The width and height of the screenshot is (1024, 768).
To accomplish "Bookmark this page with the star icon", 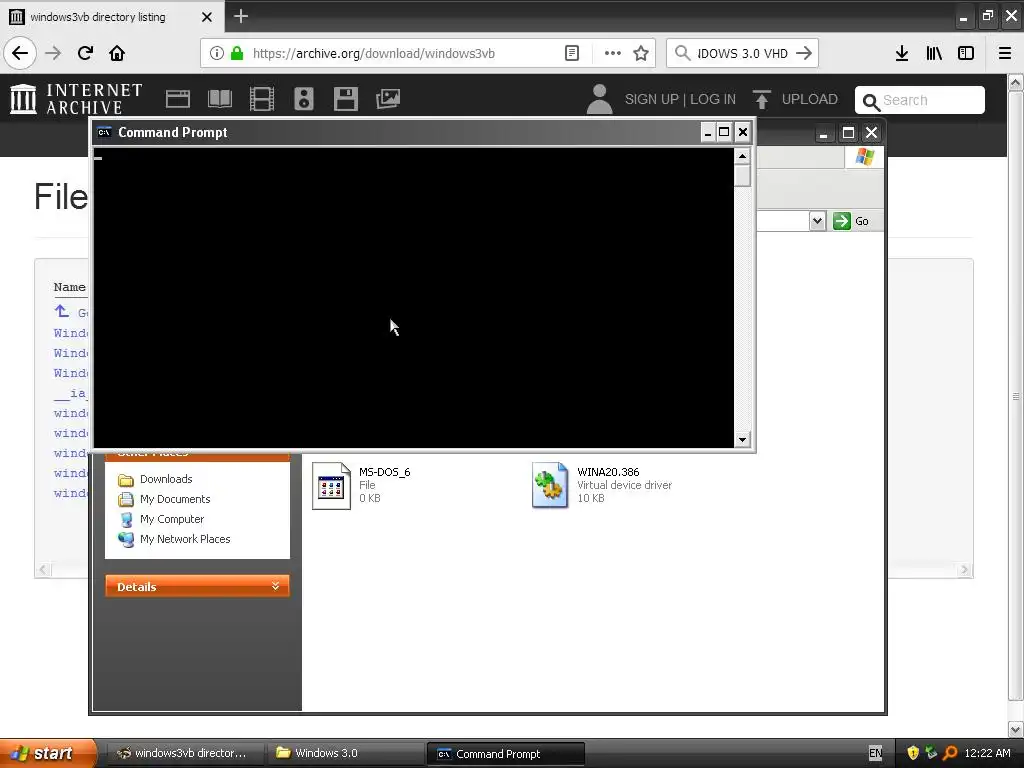I will coord(641,53).
